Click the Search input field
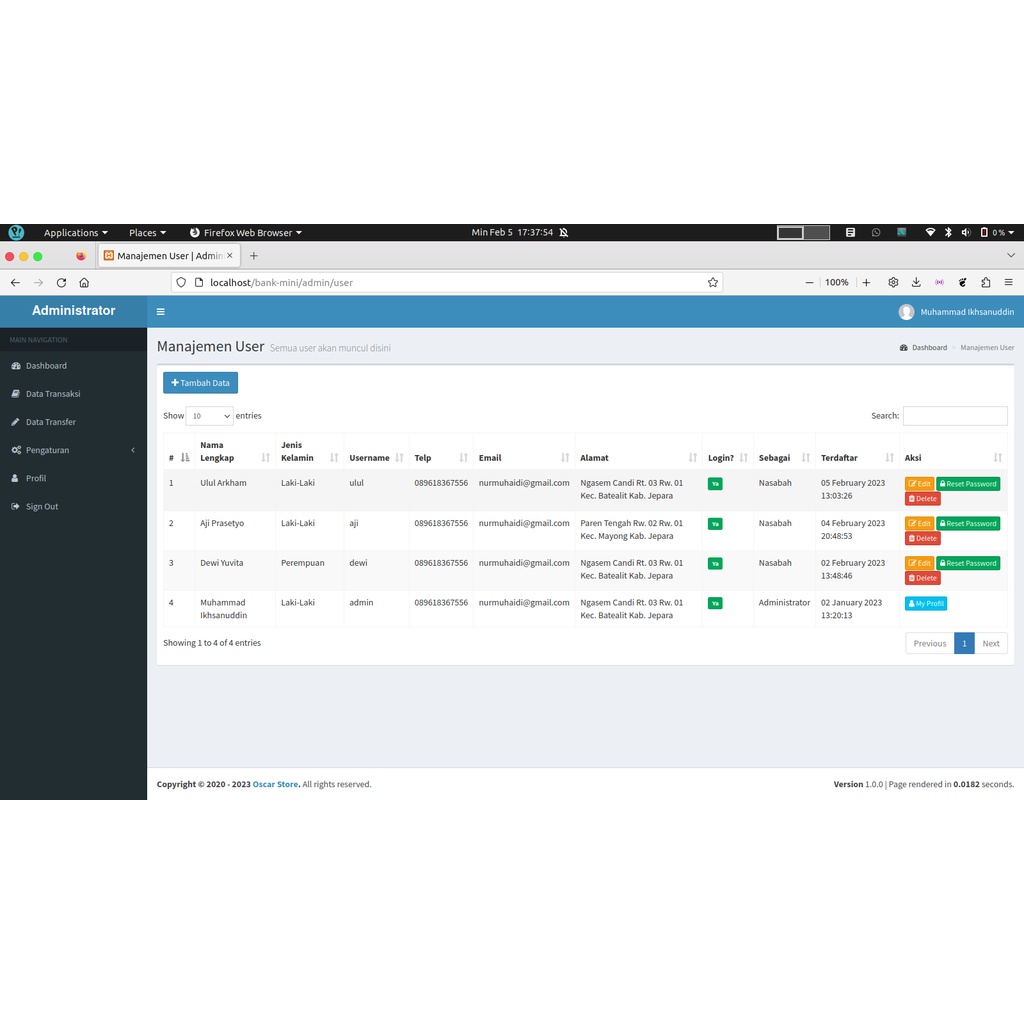Image resolution: width=1024 pixels, height=1024 pixels. click(955, 416)
